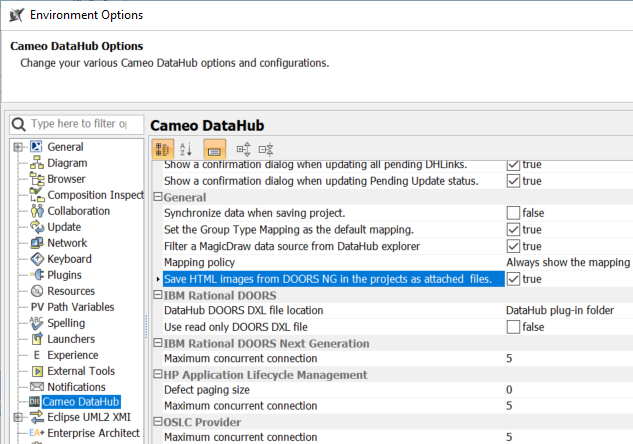
Task: Check Use read only DOORS DXL file
Action: [513, 327]
